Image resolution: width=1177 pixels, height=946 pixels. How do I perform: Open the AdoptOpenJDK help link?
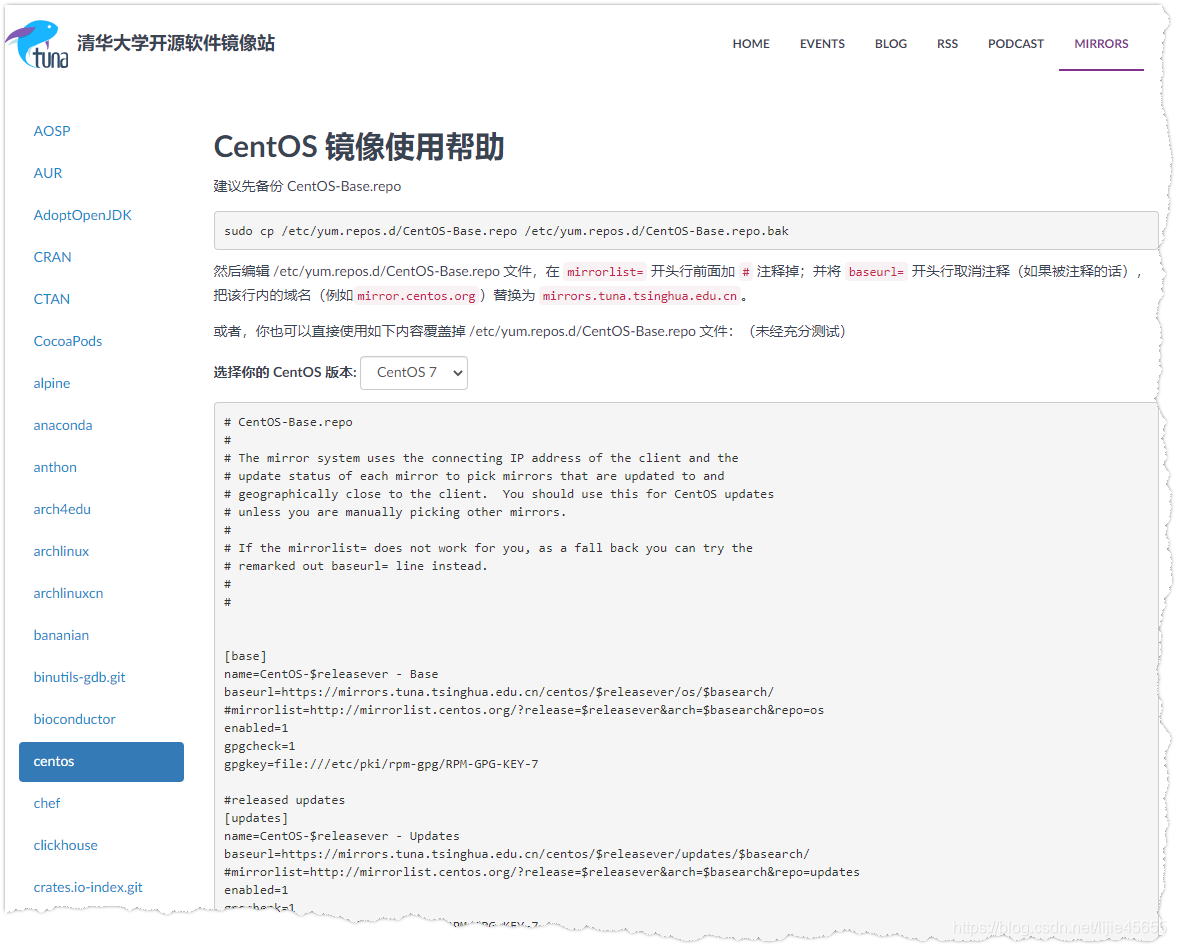coord(83,215)
